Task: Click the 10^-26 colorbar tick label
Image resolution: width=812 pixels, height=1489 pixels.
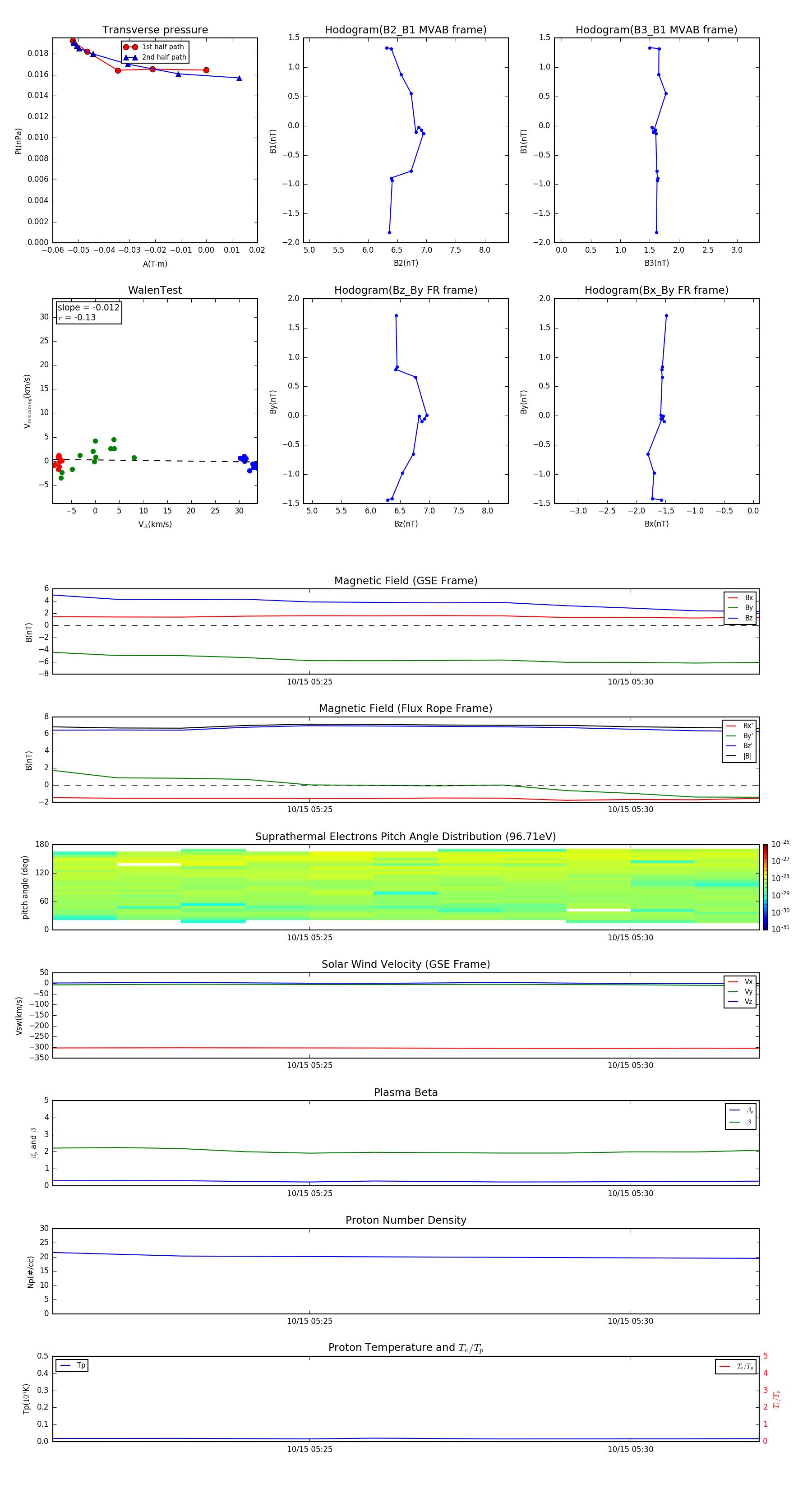Action: point(780,843)
